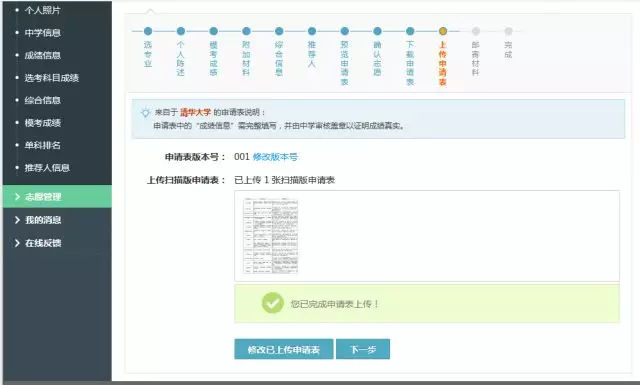The width and height of the screenshot is (640, 385).
Task: Open the uploaded application form thumbnail
Action: click(270, 236)
